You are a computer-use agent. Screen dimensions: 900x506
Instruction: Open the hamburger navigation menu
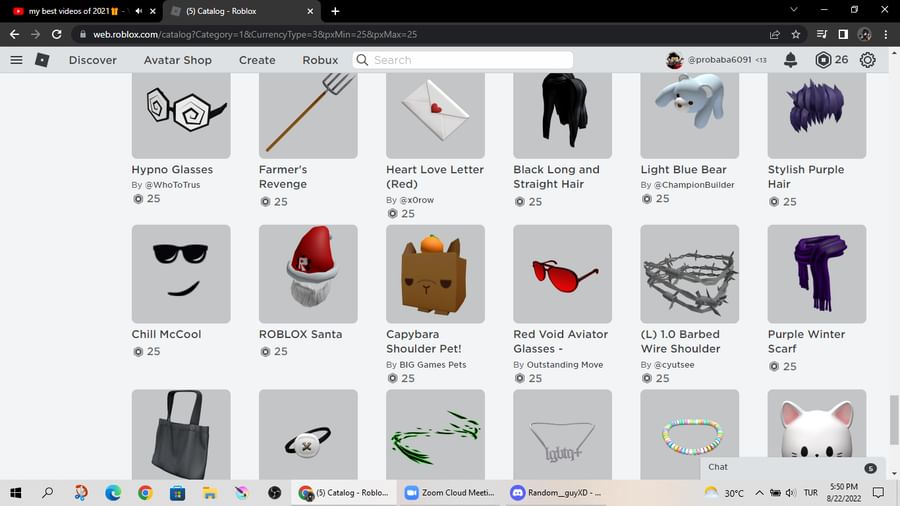[16, 60]
